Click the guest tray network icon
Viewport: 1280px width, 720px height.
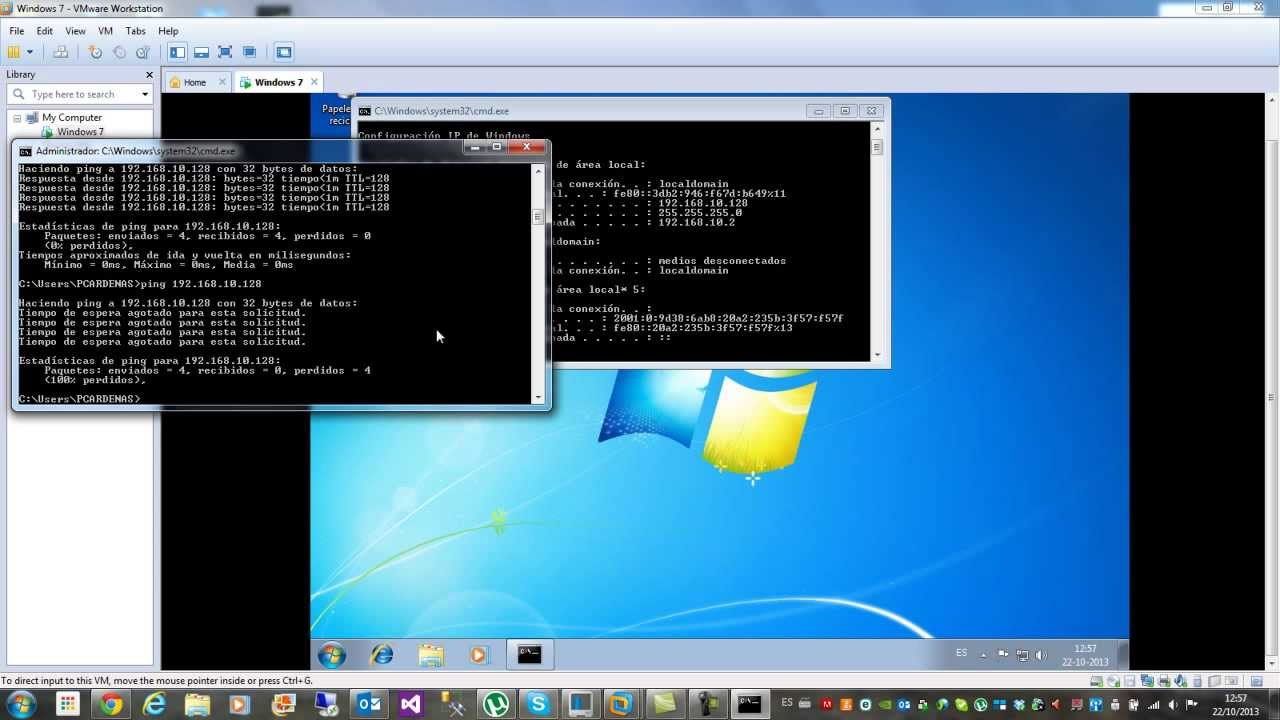pyautogui.click(x=1022, y=656)
